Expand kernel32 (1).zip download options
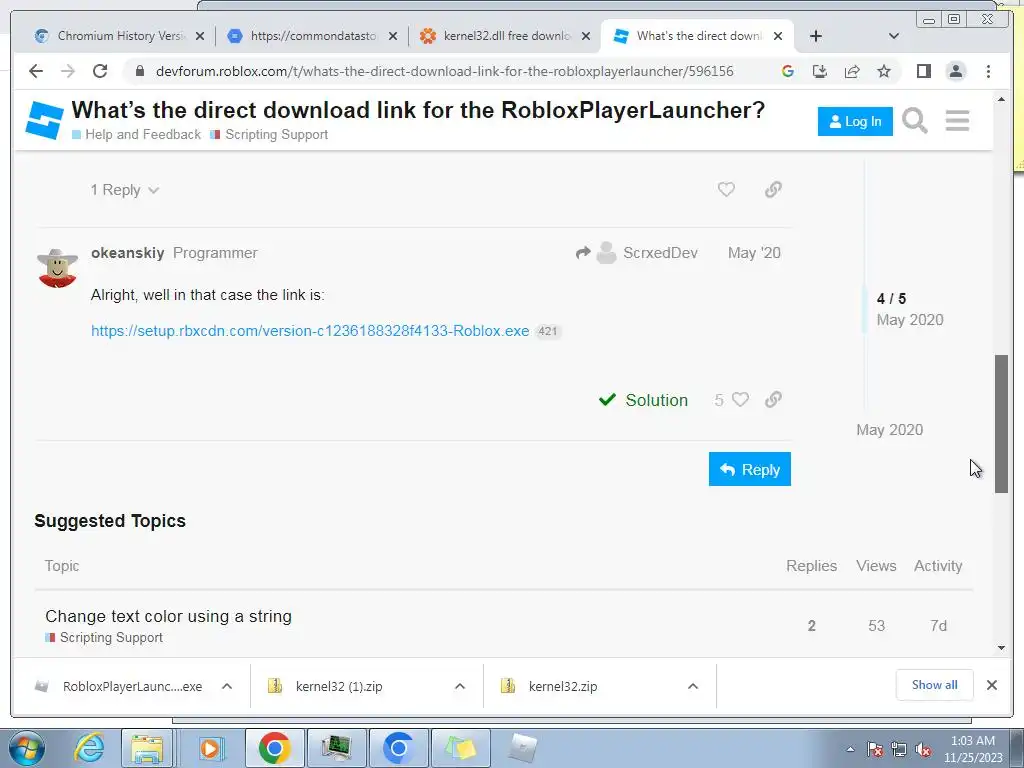Viewport: 1024px width, 768px height. pos(460,686)
